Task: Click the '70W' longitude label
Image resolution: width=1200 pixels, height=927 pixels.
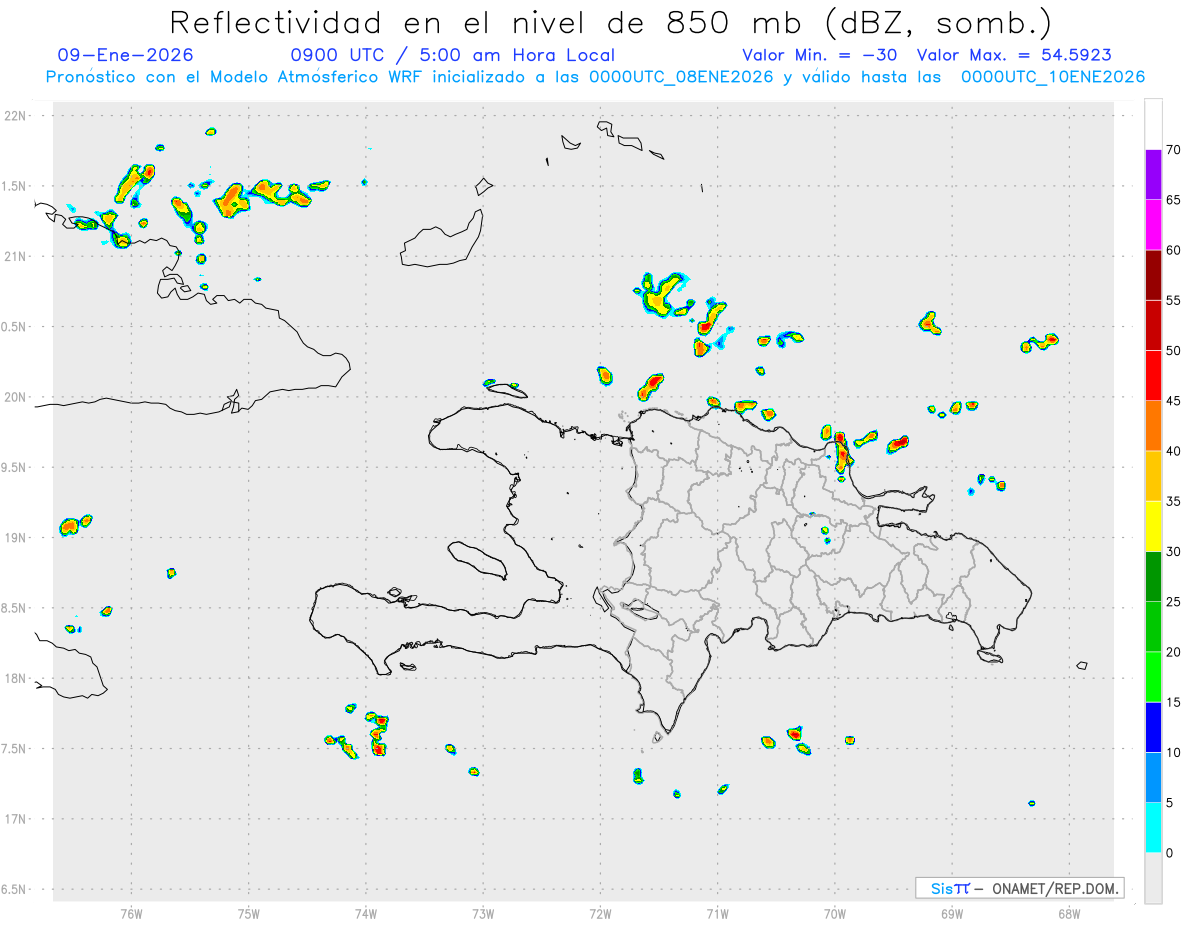Action: [834, 913]
